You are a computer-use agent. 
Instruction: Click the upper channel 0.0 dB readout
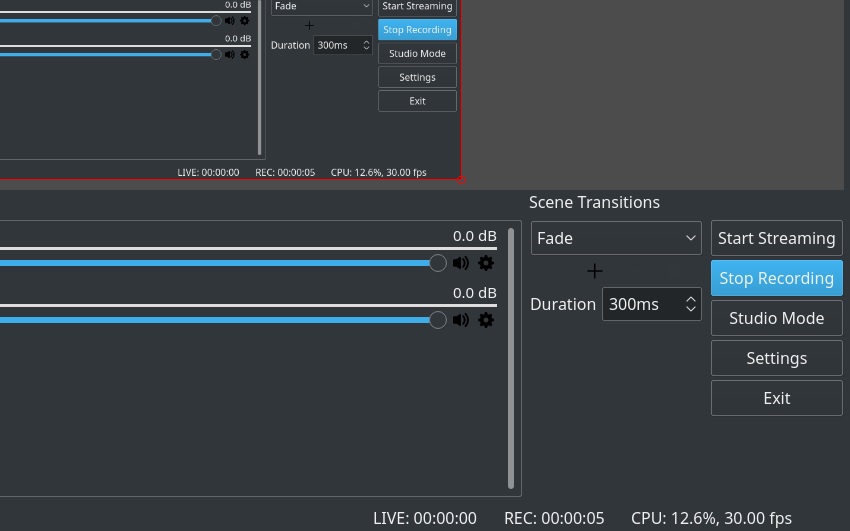coord(475,236)
